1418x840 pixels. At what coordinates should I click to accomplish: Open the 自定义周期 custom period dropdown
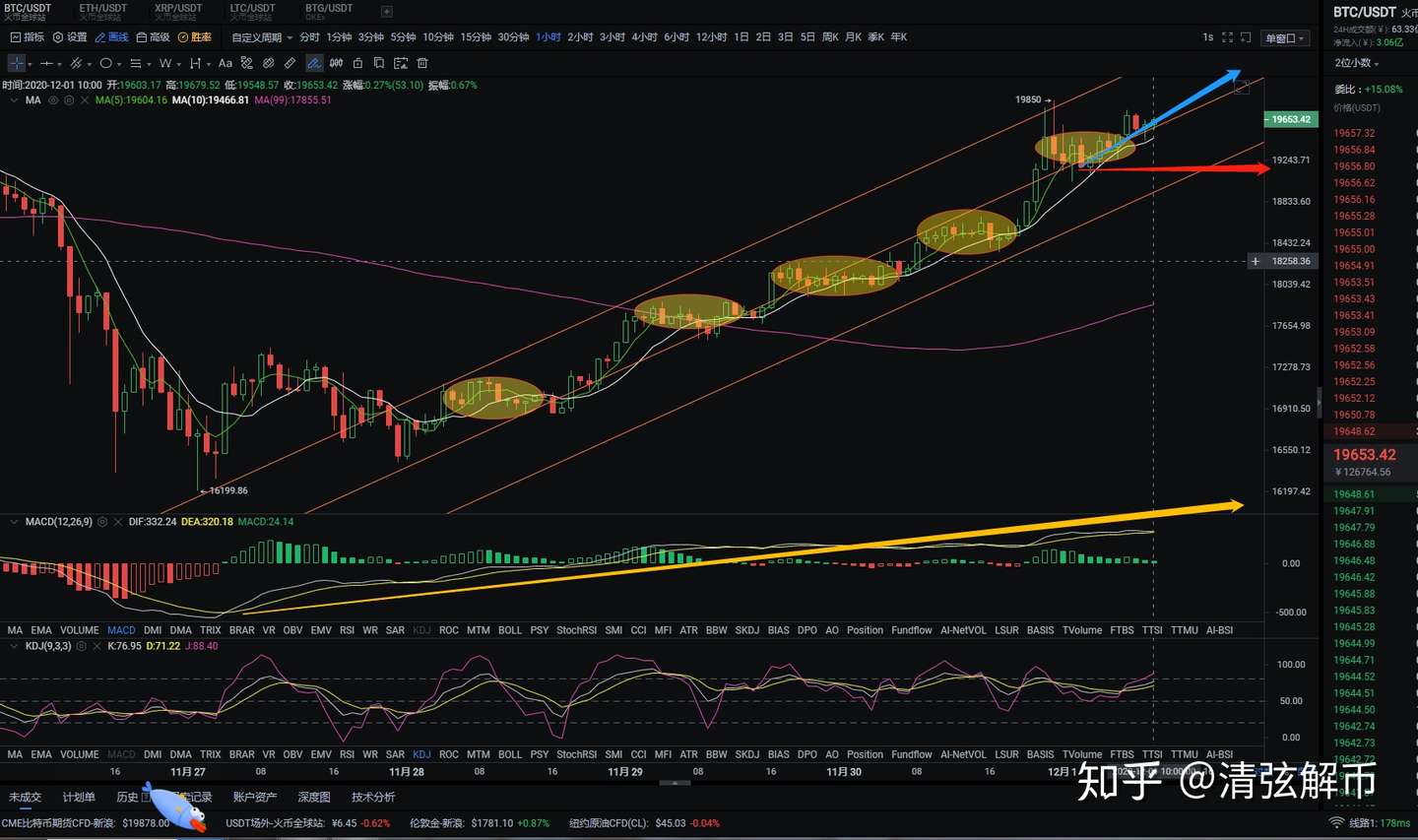coord(262,37)
